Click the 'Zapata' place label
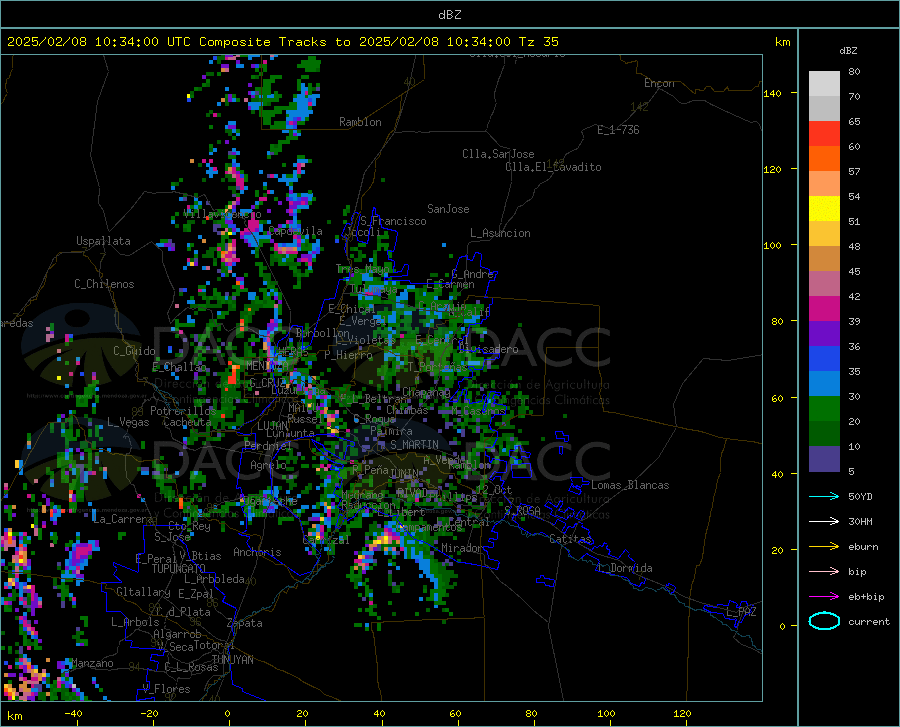Screen dimensions: 900x727 coord(245,623)
